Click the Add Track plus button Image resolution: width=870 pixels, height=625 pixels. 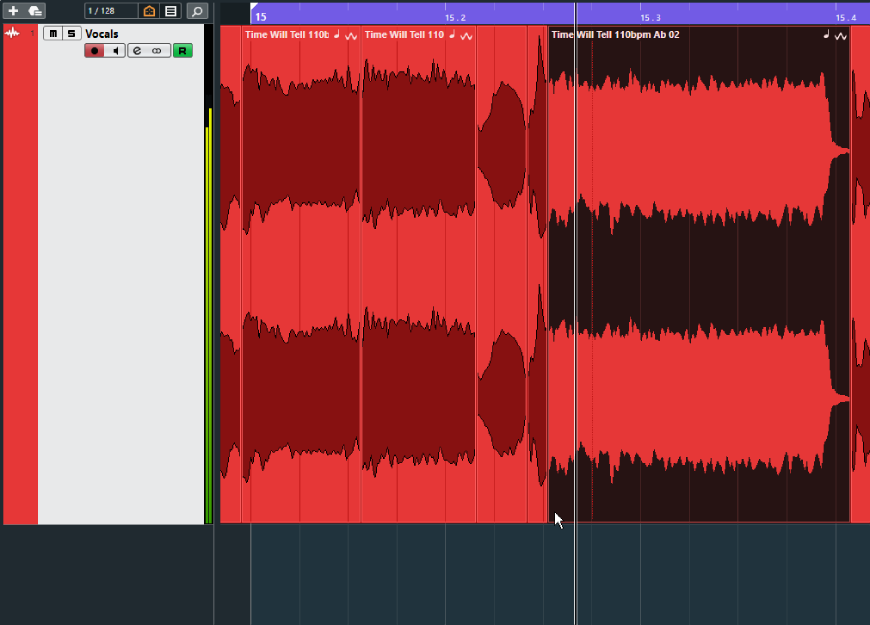click(13, 11)
